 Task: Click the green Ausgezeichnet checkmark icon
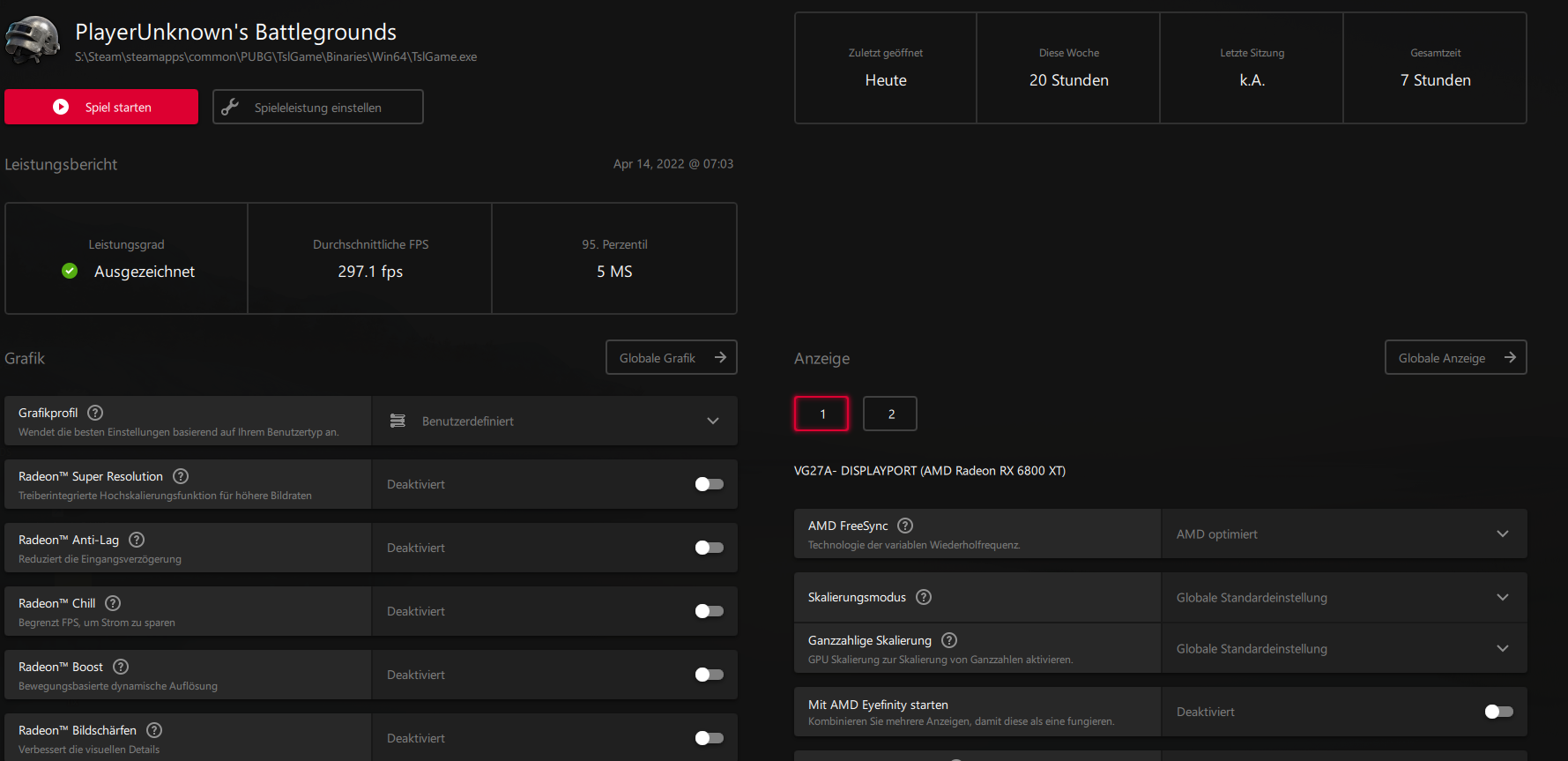point(70,271)
